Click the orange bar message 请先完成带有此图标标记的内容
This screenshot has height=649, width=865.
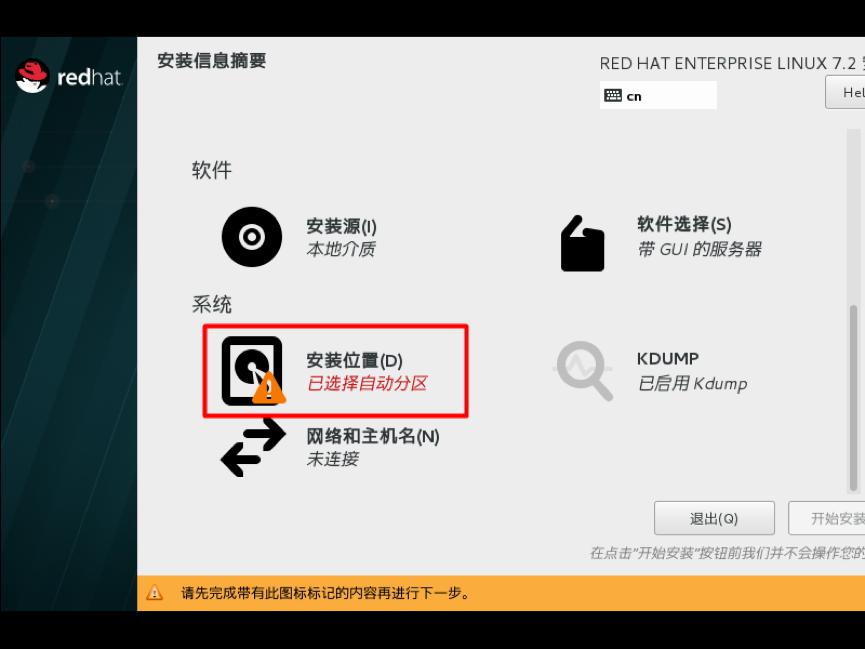pos(325,593)
